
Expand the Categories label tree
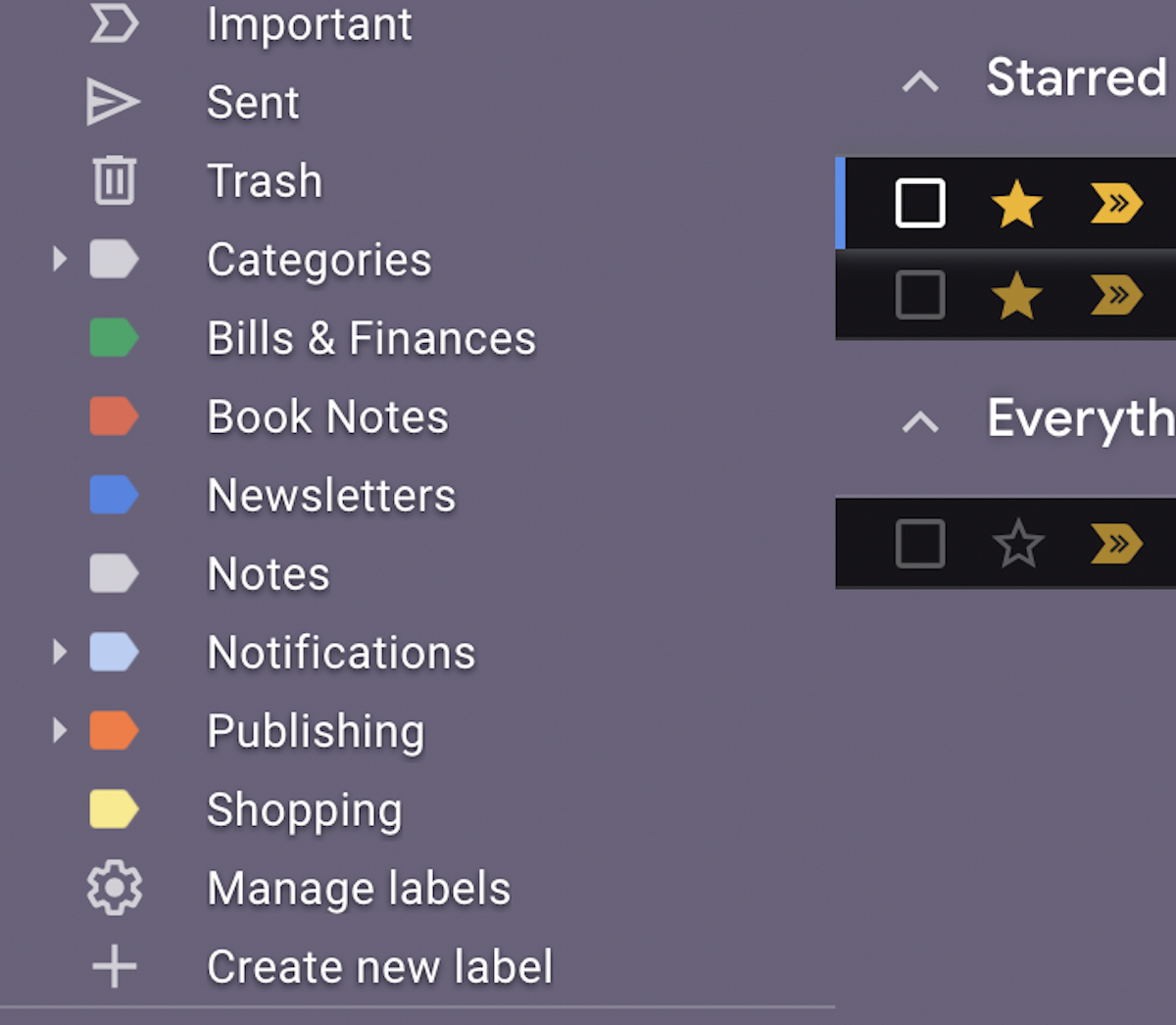click(x=60, y=260)
